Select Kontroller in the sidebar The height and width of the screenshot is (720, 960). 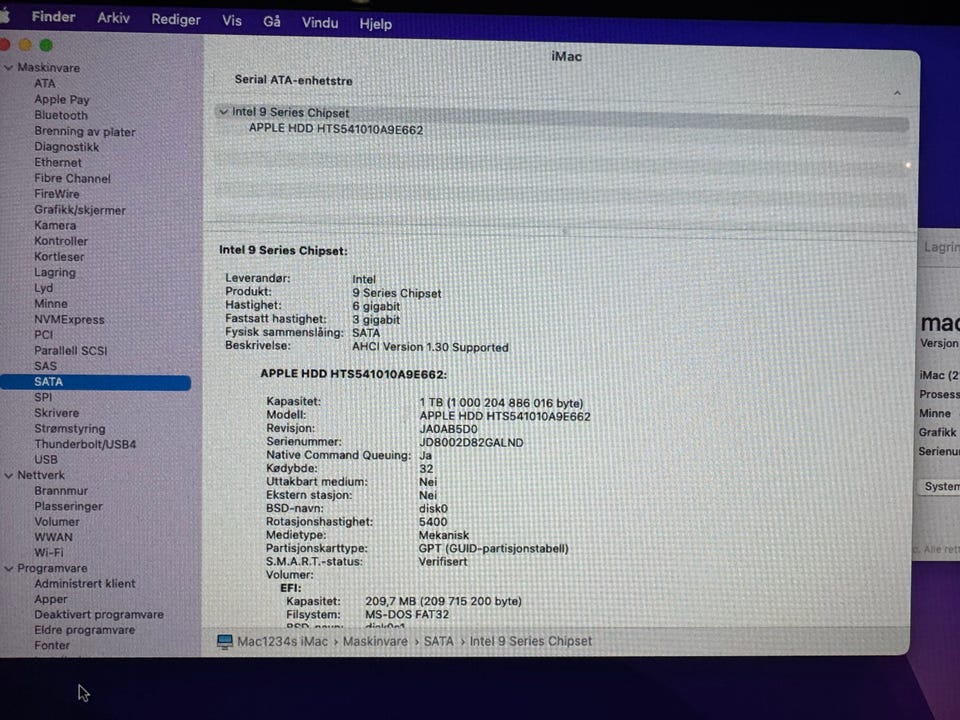coord(61,241)
